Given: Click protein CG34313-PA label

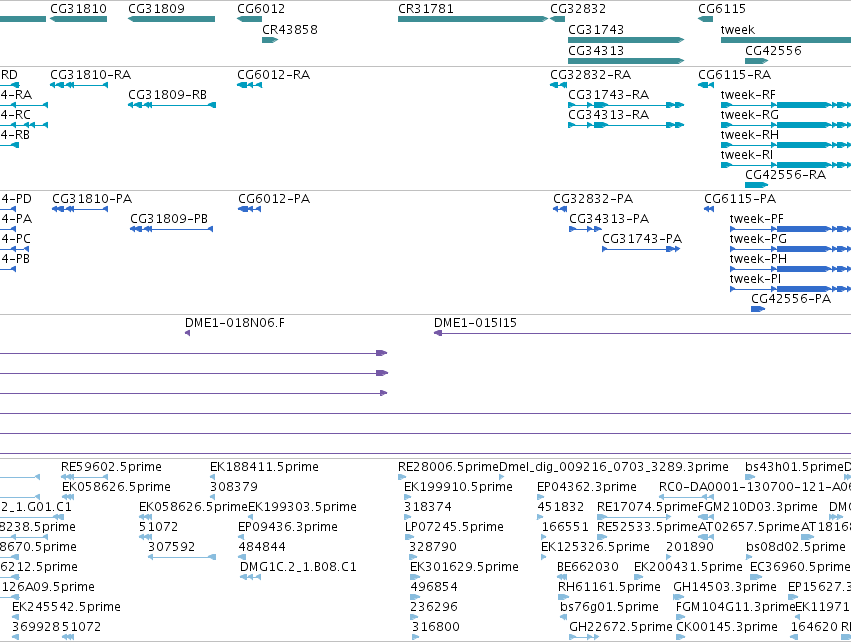Looking at the screenshot, I should pyautogui.click(x=609, y=219).
